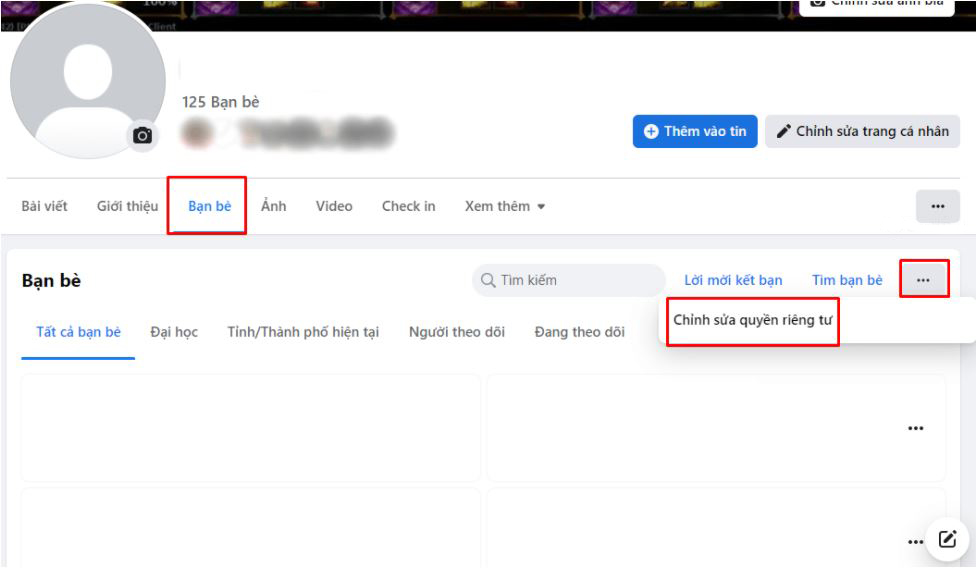The height and width of the screenshot is (571, 979).
Task: Show the Người theo dõi tab
Action: click(x=456, y=332)
